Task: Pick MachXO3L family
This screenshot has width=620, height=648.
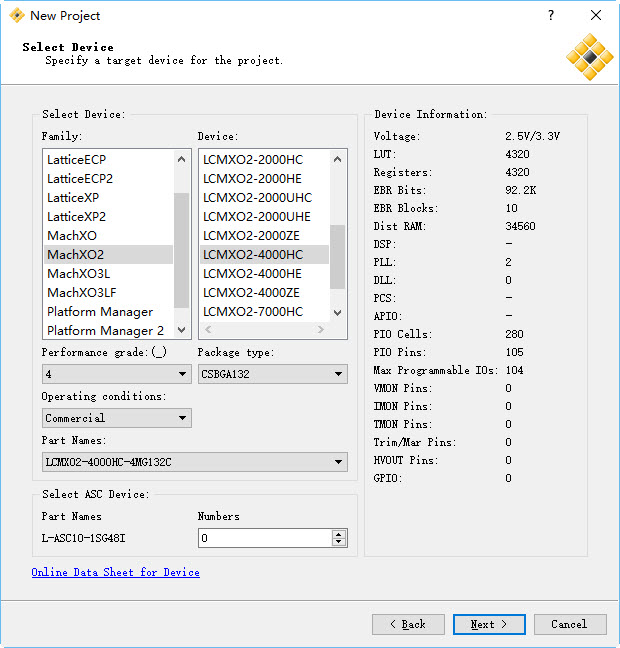Action: point(108,274)
